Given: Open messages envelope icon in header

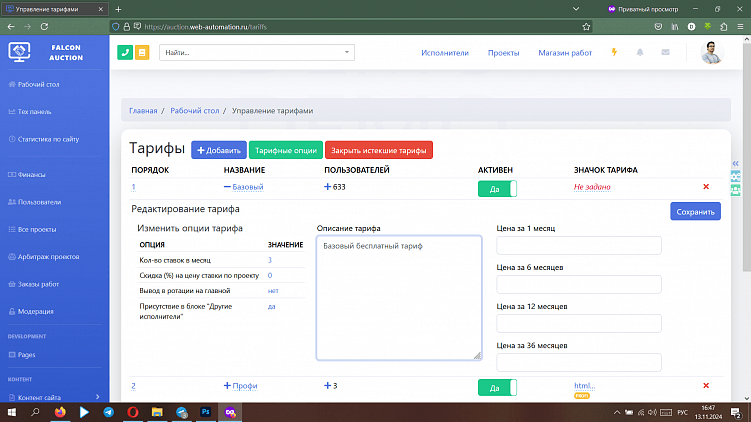Looking at the screenshot, I should (x=665, y=52).
